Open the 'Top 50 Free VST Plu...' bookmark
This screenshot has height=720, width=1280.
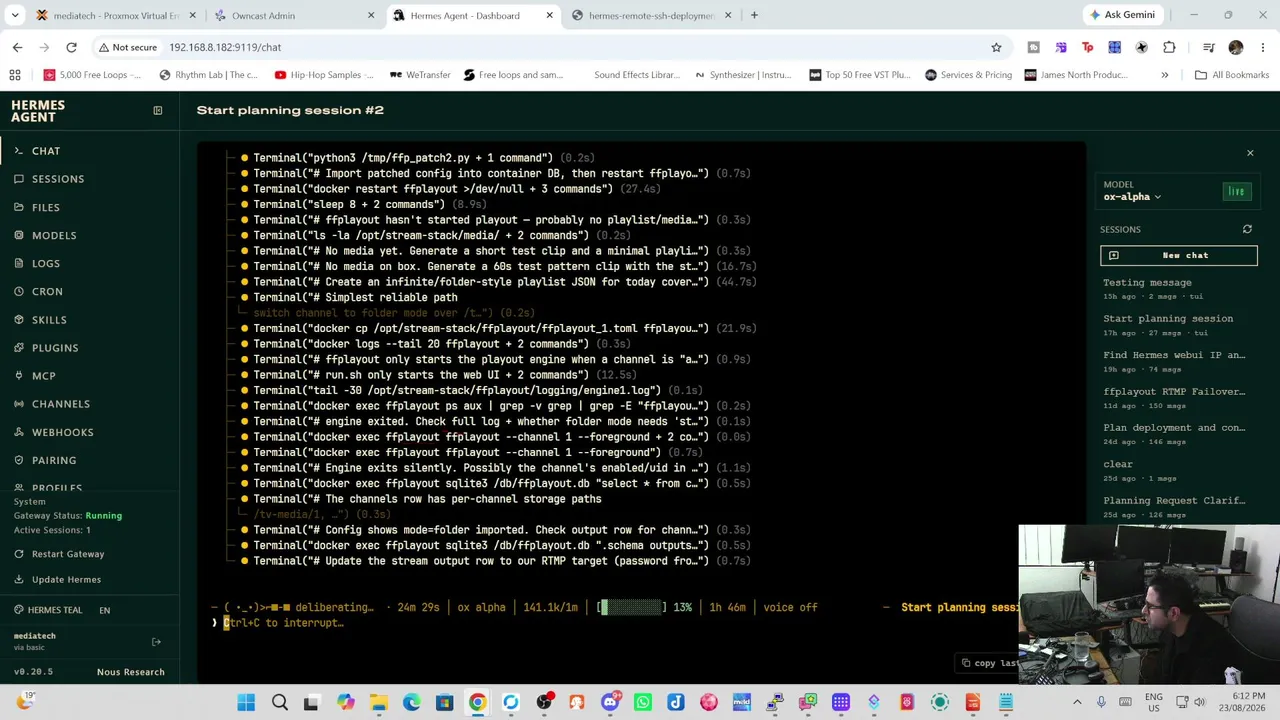(x=859, y=75)
